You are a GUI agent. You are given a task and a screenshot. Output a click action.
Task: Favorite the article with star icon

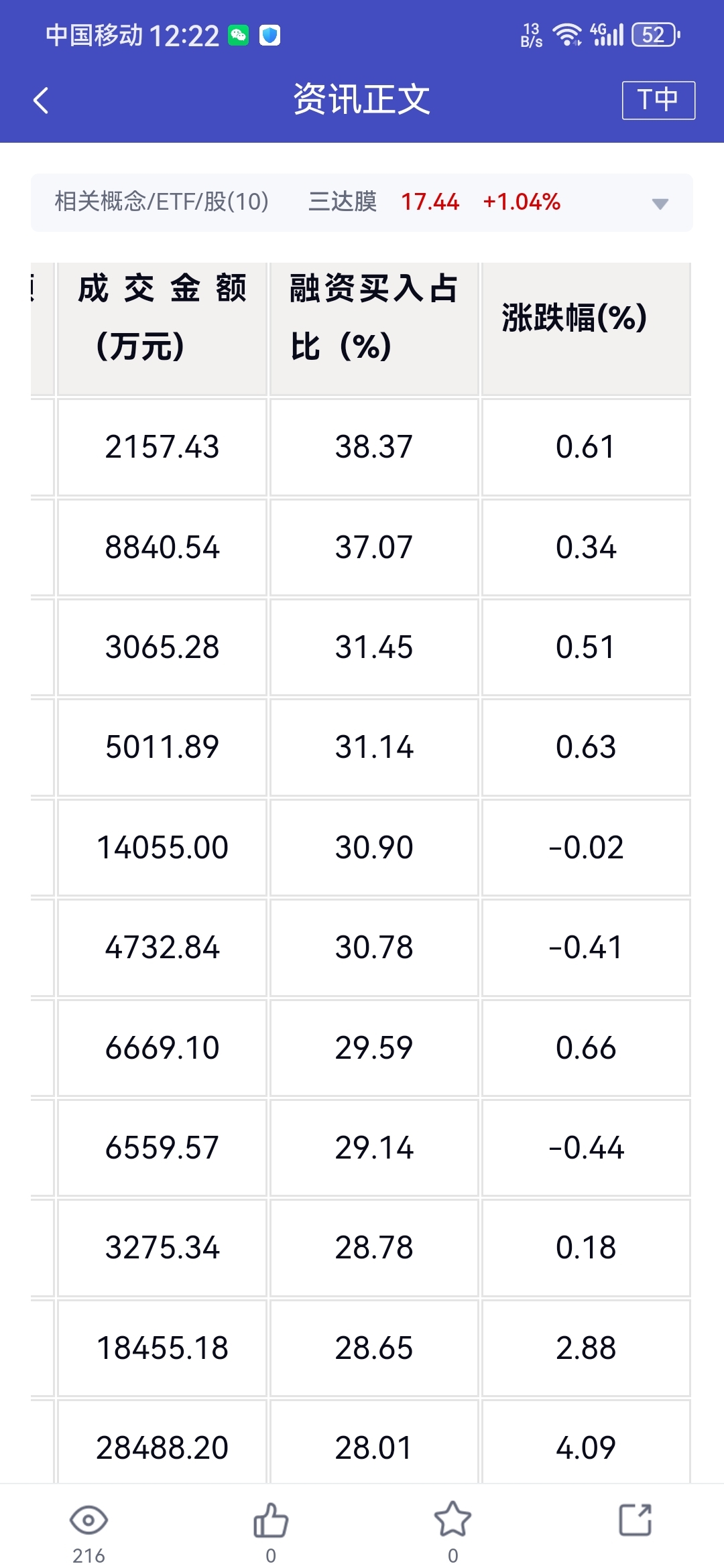pyautogui.click(x=453, y=1520)
